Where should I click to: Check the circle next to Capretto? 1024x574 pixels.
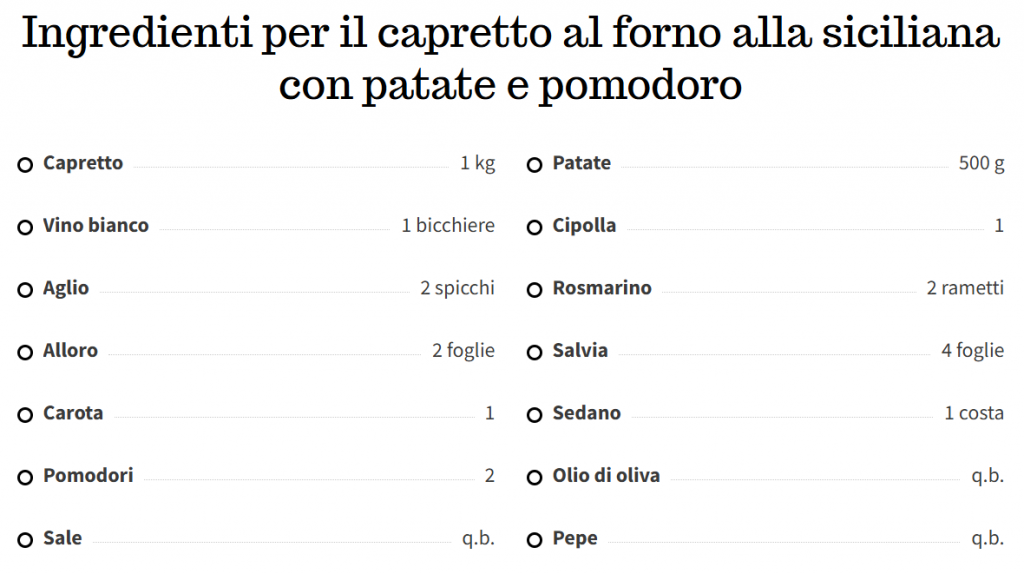(25, 165)
